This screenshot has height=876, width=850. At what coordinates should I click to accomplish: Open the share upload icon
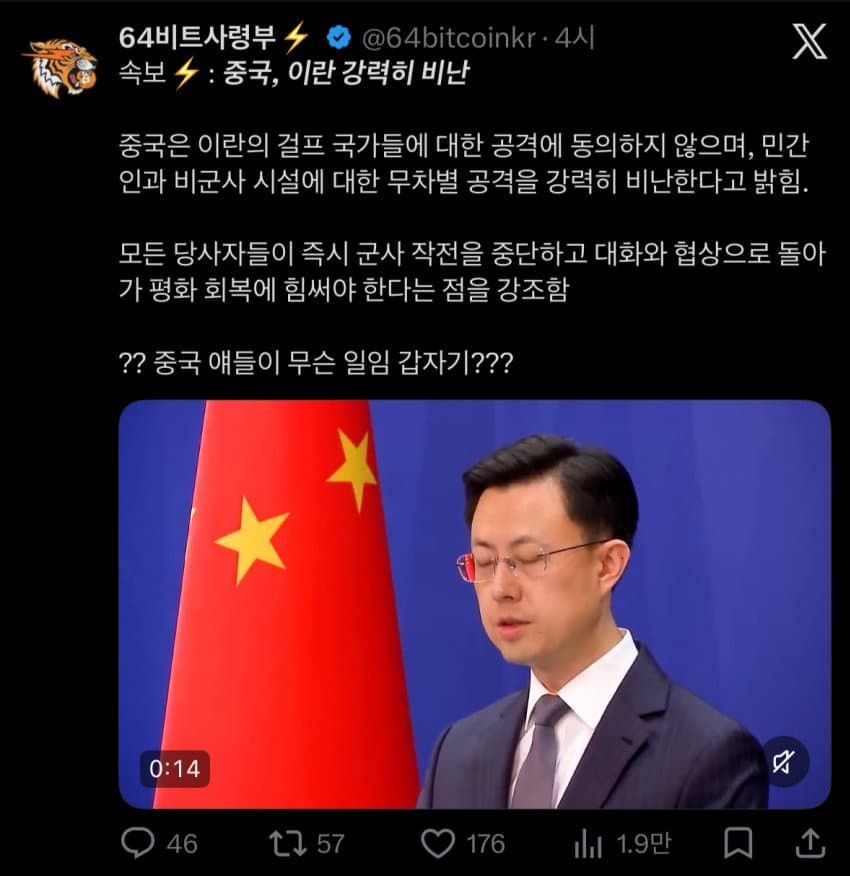(810, 842)
